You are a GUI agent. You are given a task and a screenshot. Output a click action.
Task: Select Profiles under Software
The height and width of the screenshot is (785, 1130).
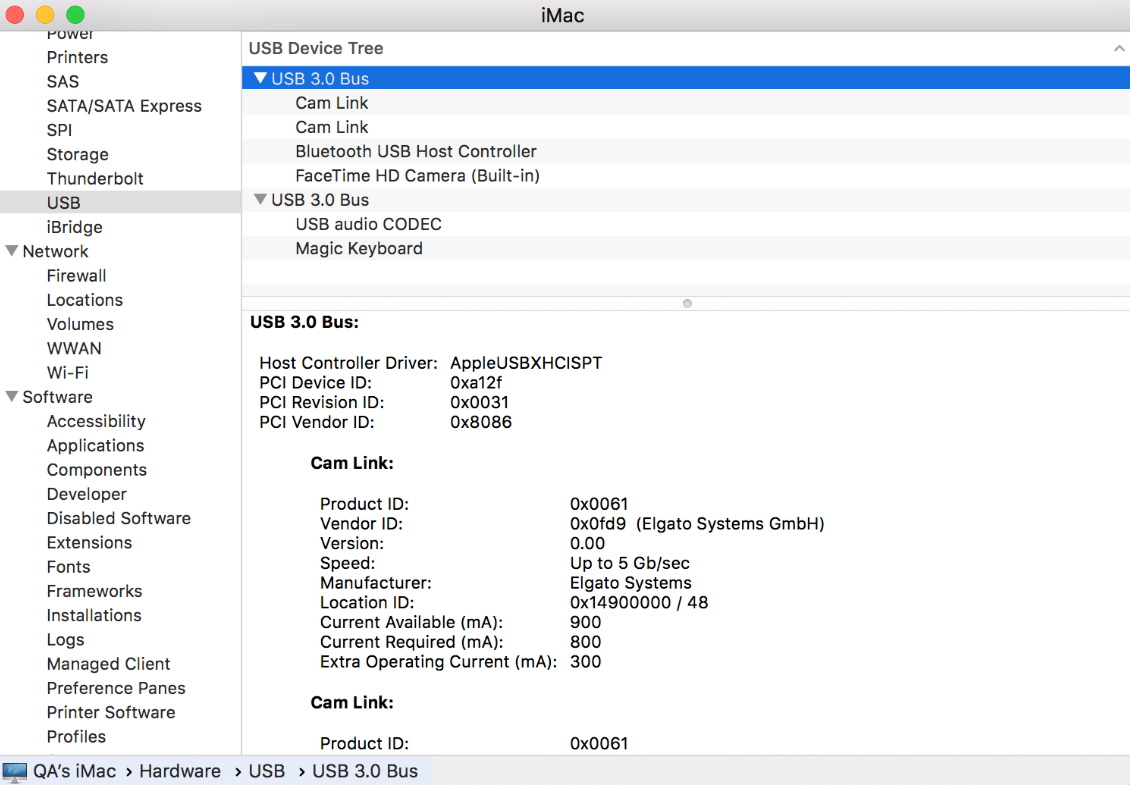pos(76,737)
